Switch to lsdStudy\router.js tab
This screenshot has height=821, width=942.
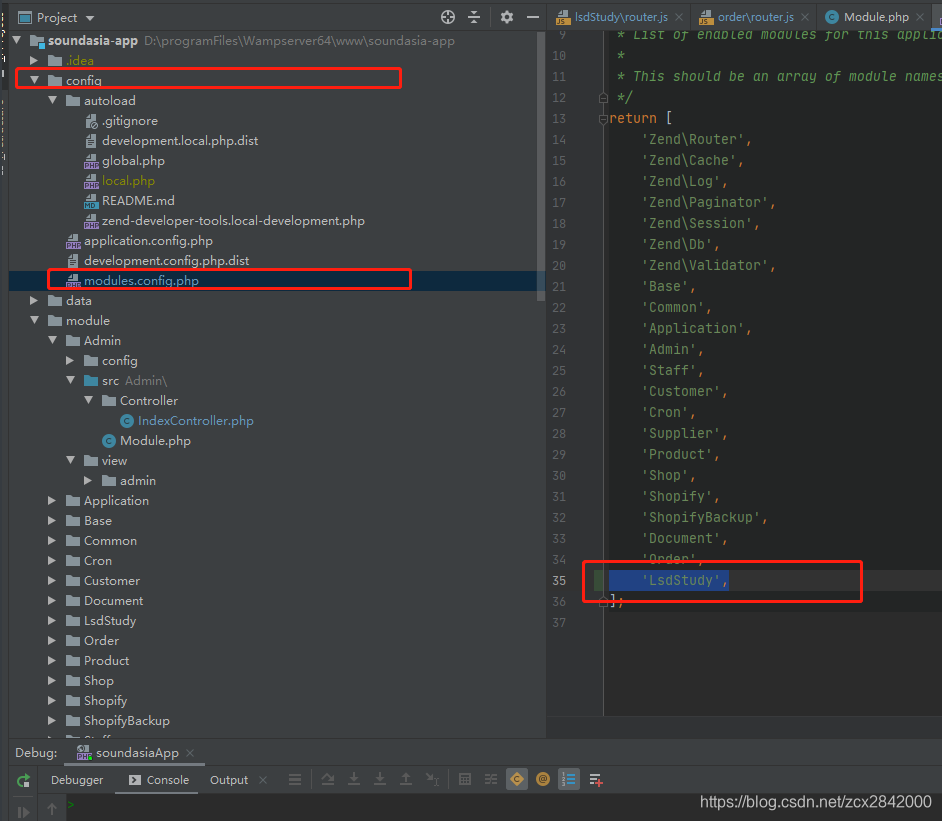[x=621, y=17]
